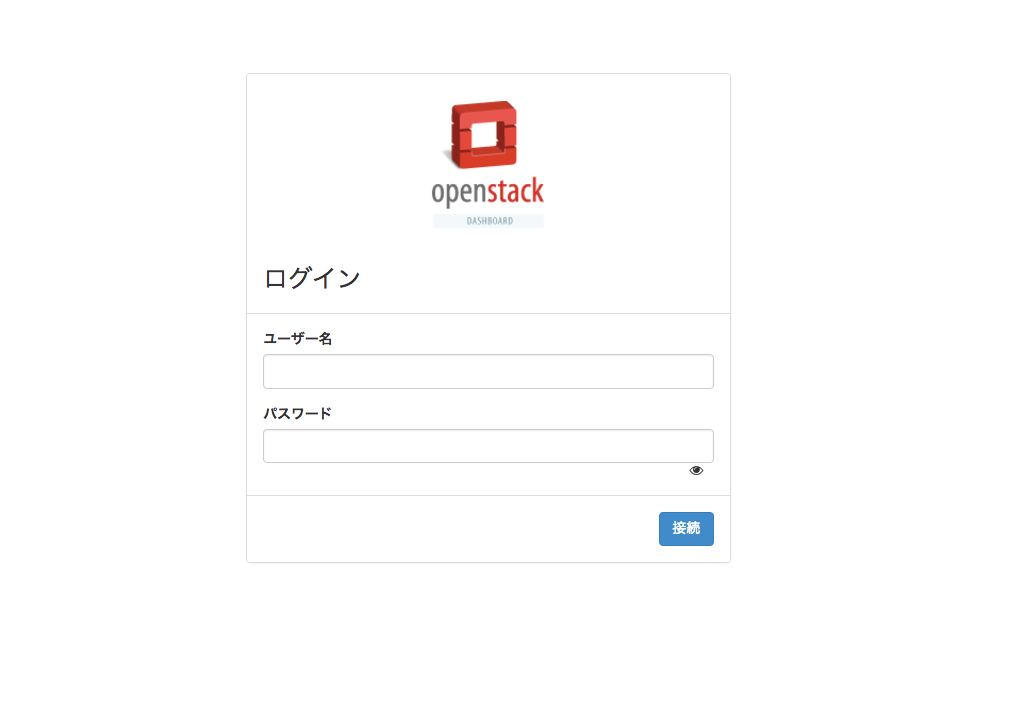This screenshot has width=1015, height=709.
Task: Show the typed password via eye toggle
Action: coord(696,471)
